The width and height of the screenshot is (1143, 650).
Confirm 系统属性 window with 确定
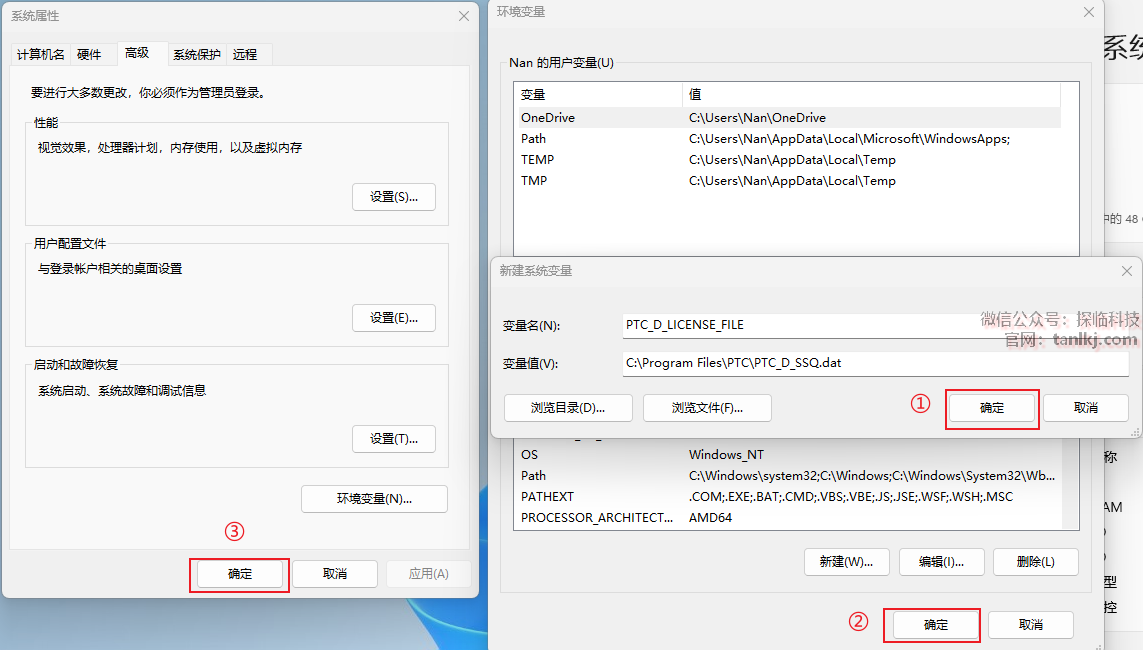tap(240, 574)
